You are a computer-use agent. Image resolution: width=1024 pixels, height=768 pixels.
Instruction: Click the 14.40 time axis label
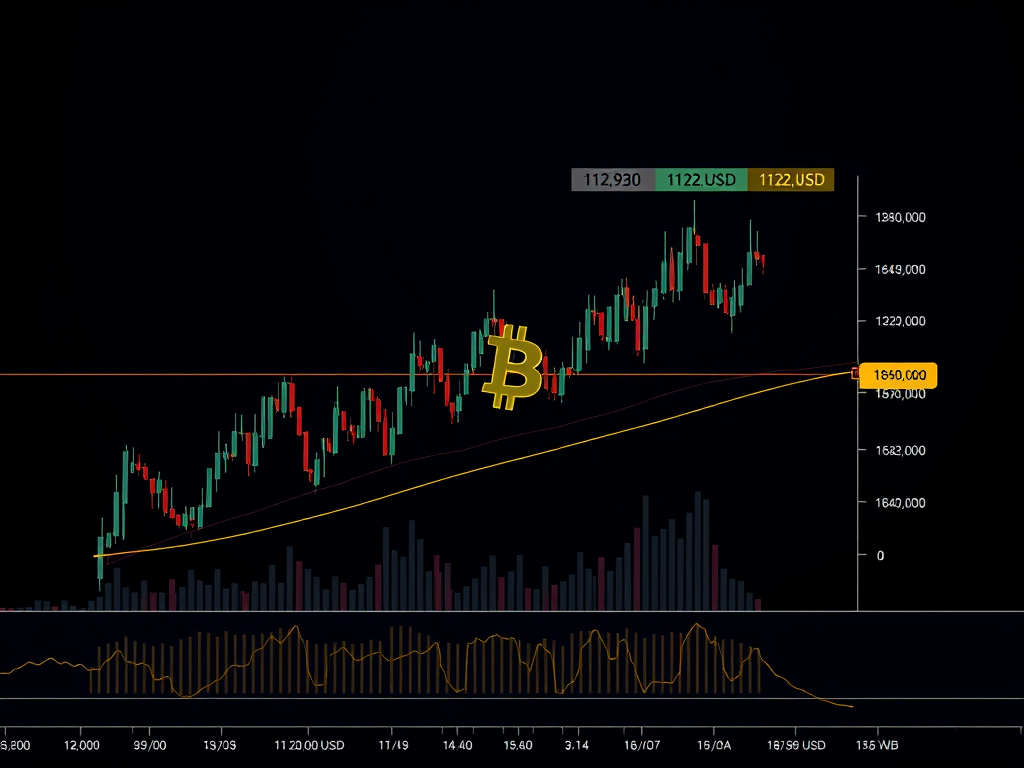(457, 745)
